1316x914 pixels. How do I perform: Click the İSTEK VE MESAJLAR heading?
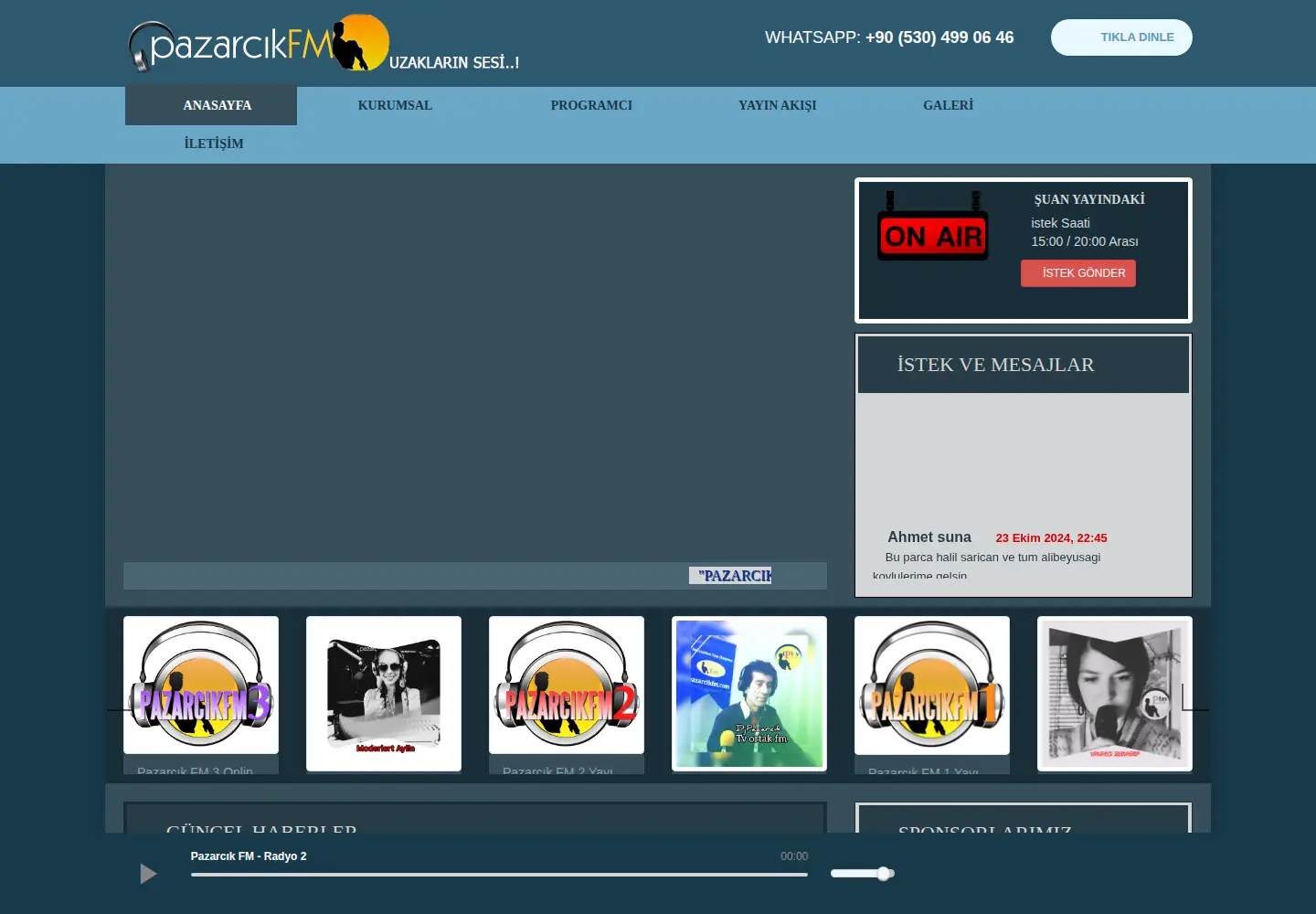995,365
